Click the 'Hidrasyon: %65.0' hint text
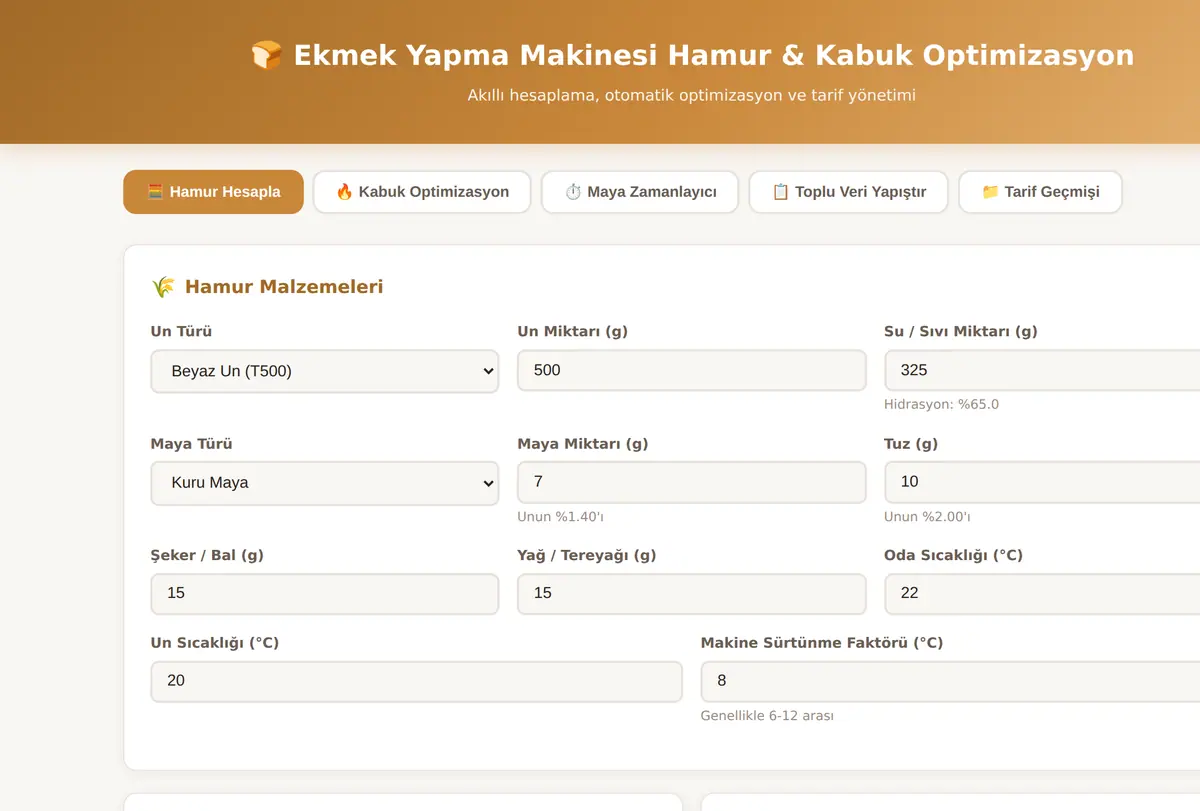1200x811 pixels. [941, 405]
